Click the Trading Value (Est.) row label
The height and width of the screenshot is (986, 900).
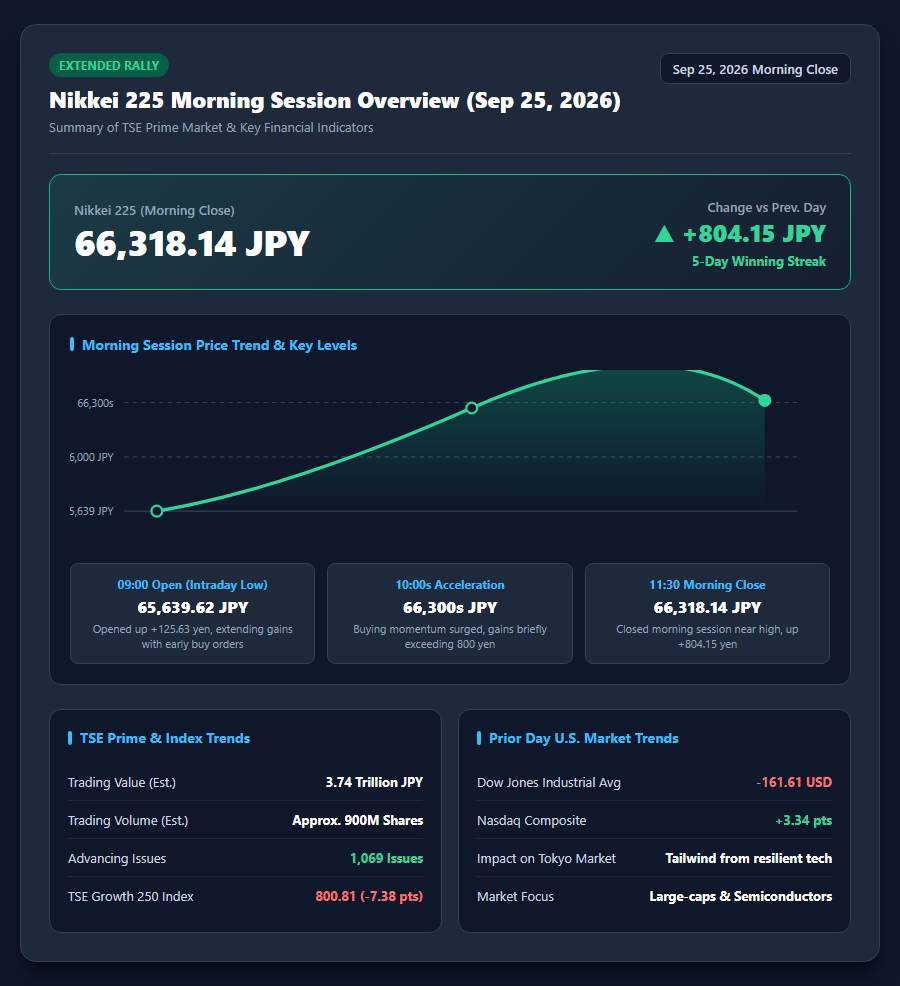(122, 782)
